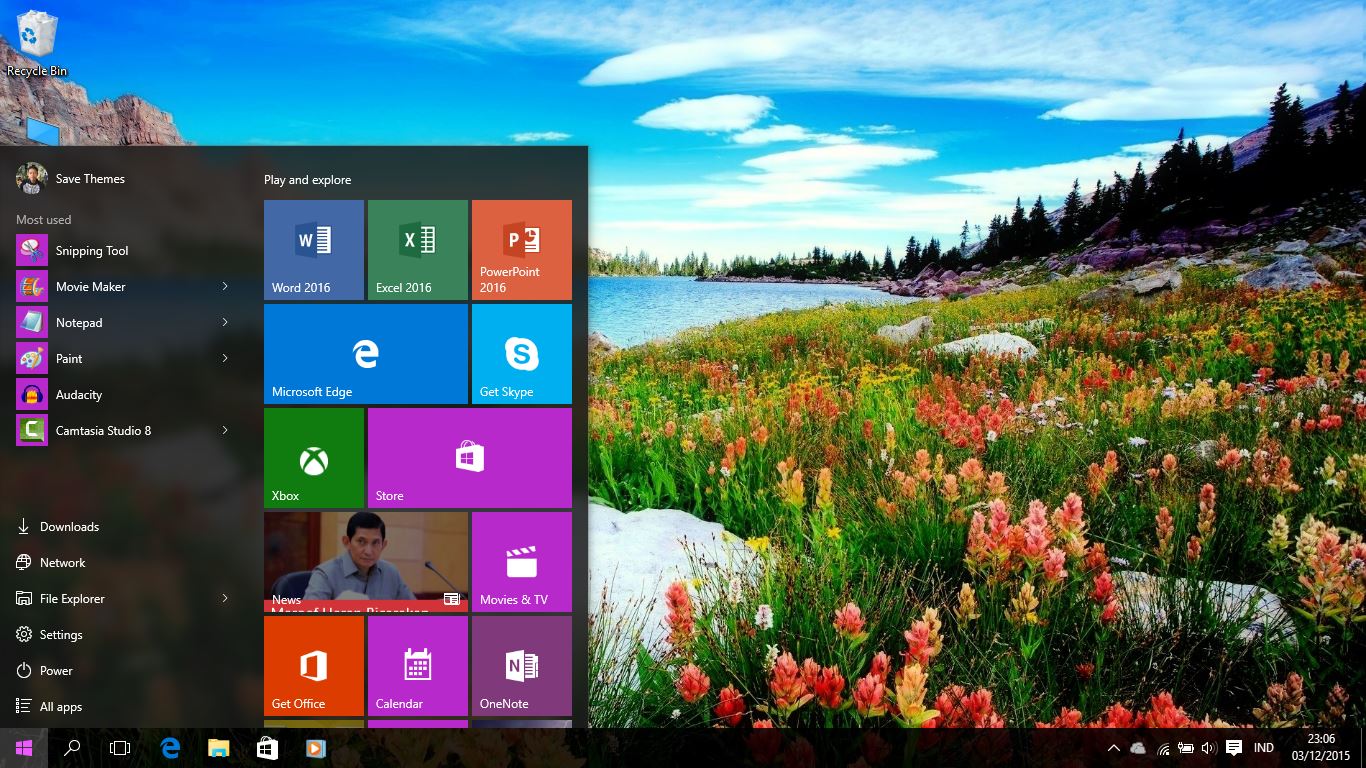This screenshot has height=768, width=1366.
Task: Click the Get Skype tile
Action: tap(522, 354)
